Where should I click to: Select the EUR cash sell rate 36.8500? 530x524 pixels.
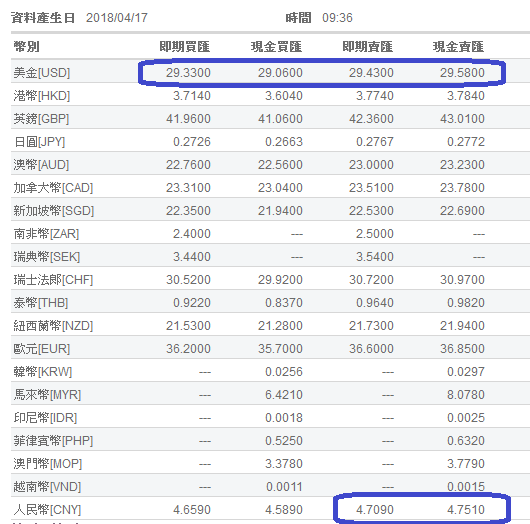coord(462,349)
